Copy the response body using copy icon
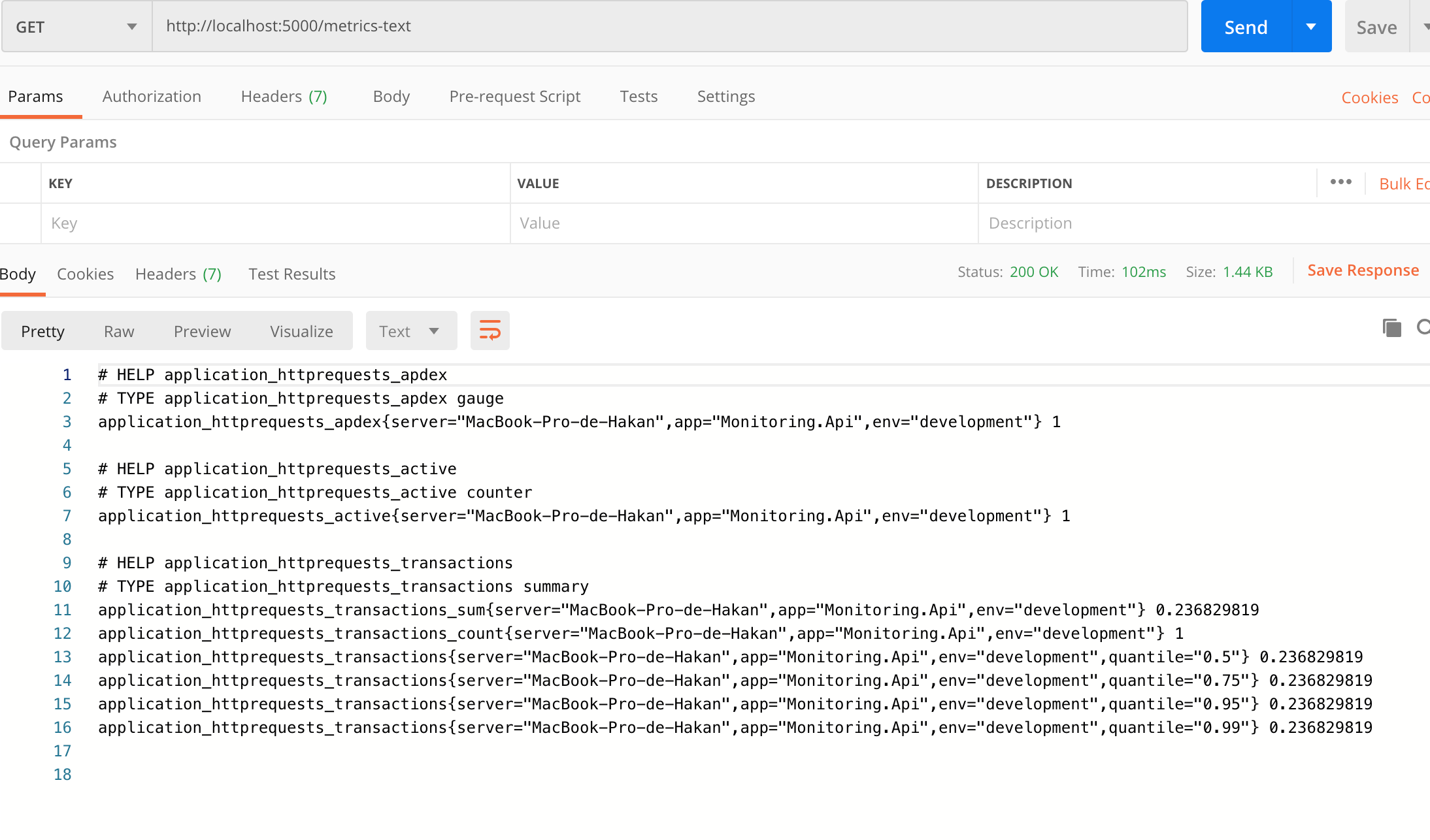 click(x=1391, y=328)
